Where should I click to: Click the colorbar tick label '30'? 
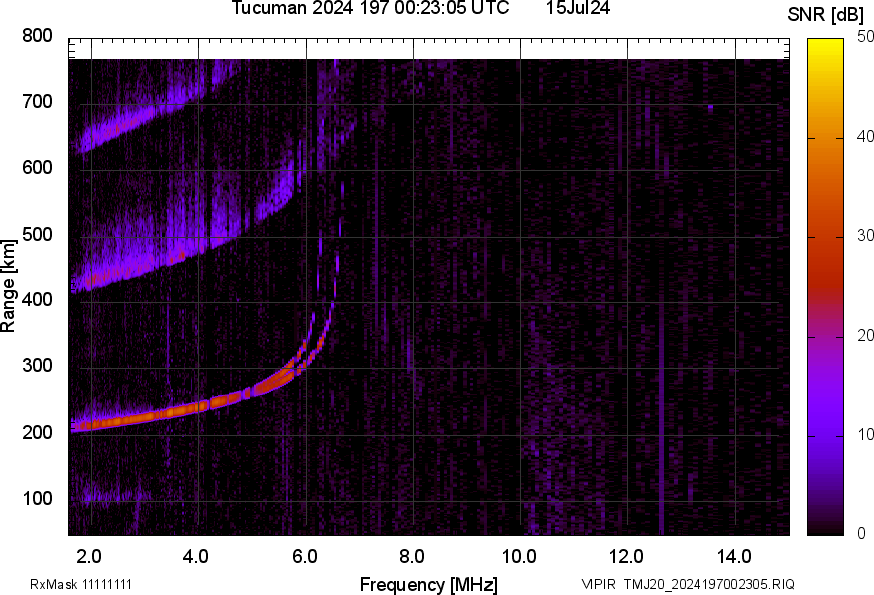click(x=865, y=236)
